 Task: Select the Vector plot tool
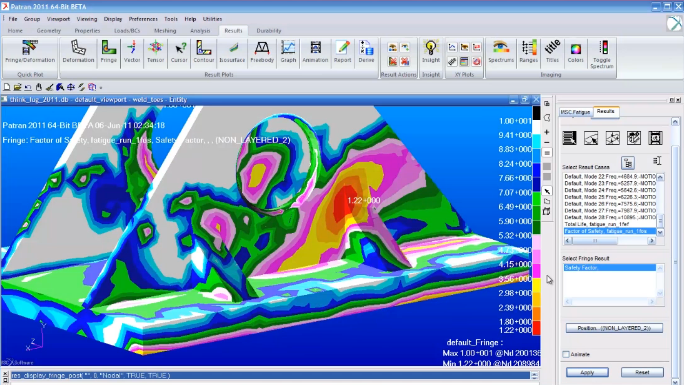[132, 52]
